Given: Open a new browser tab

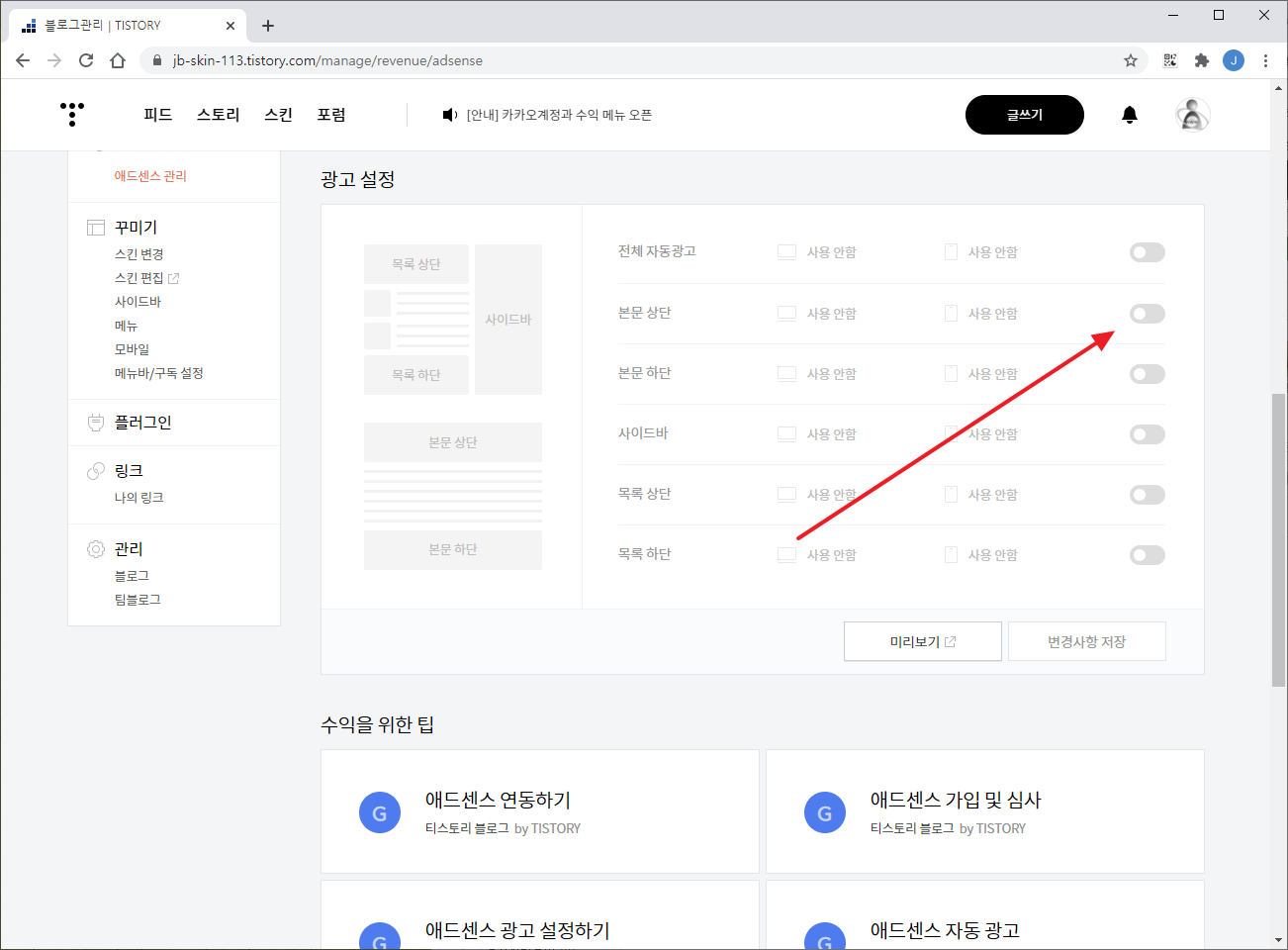Looking at the screenshot, I should 268,26.
